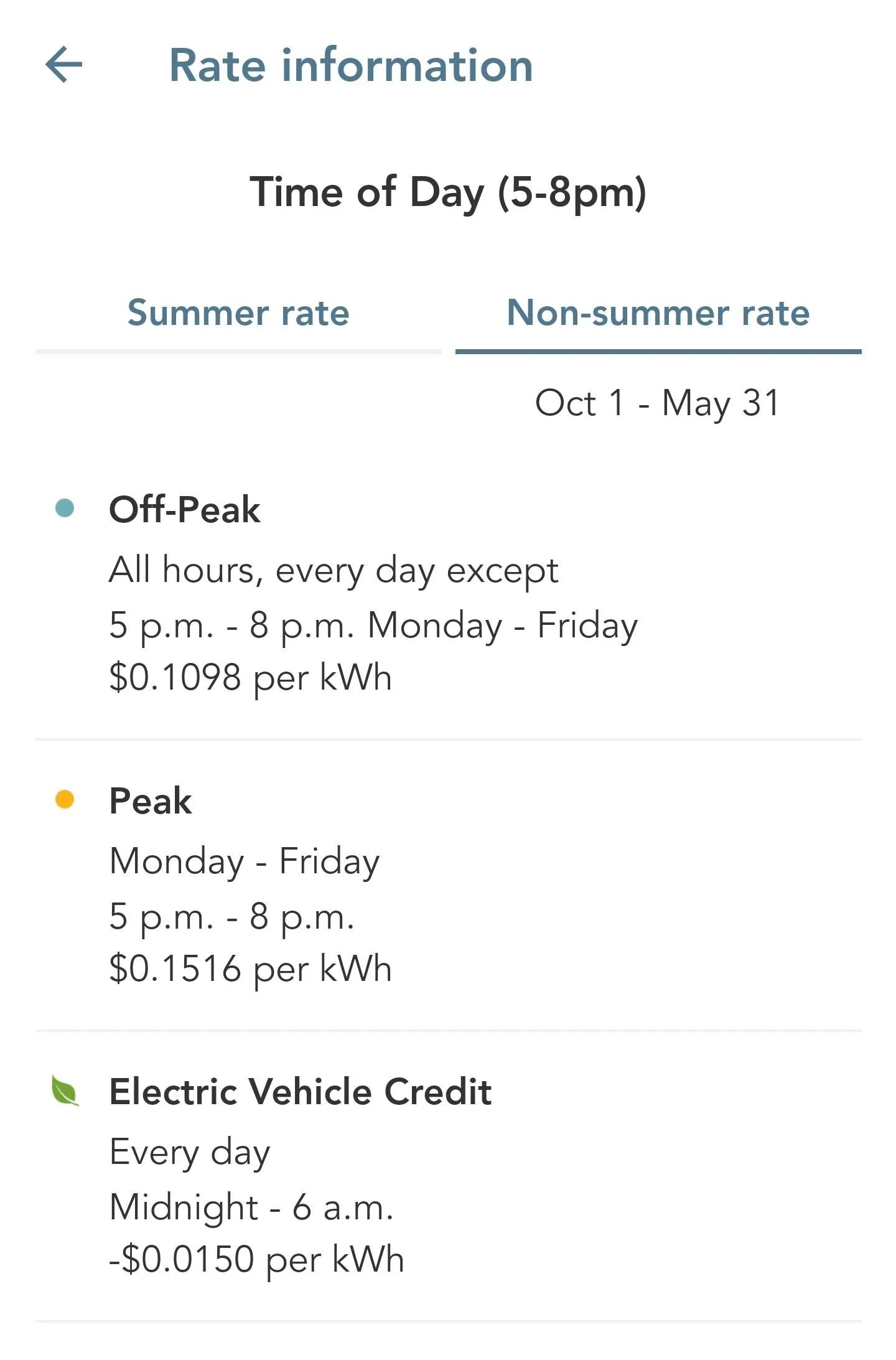The image size is (896, 1360).
Task: Click the blue Off-Peak dot indicator
Action: (65, 508)
